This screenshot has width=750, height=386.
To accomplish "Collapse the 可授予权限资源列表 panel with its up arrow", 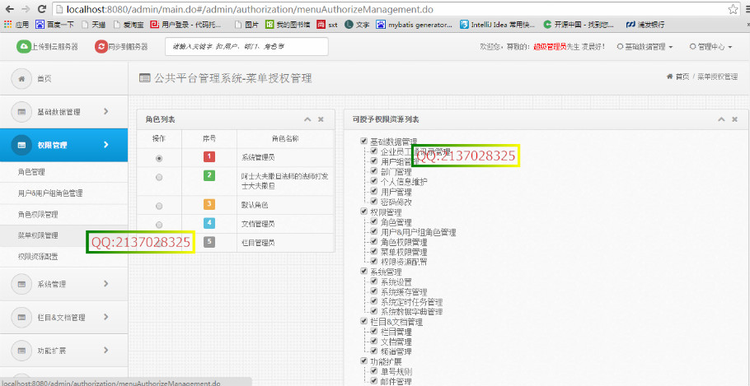I will click(721, 119).
